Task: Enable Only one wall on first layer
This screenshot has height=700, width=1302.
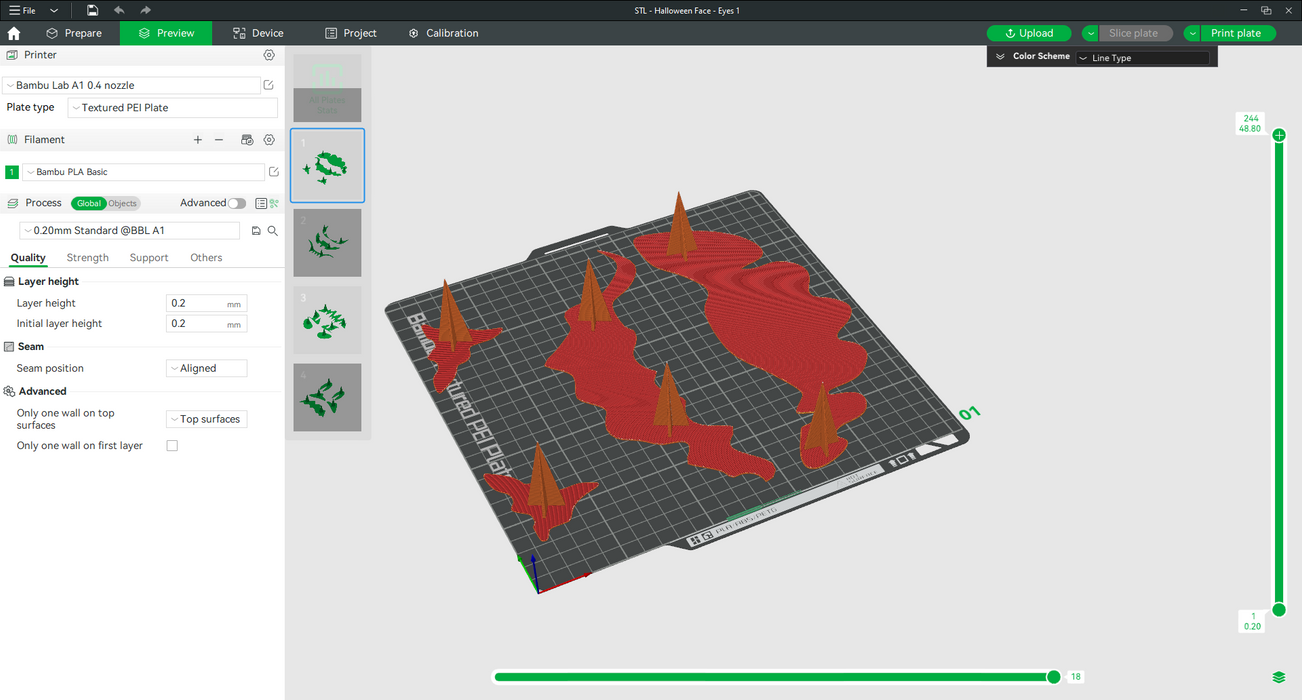Action: click(x=172, y=446)
